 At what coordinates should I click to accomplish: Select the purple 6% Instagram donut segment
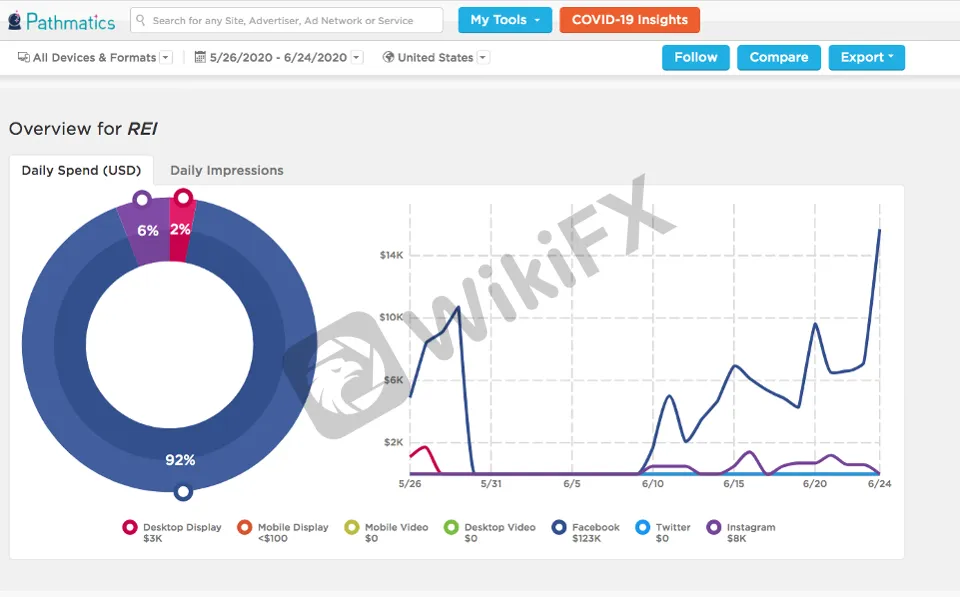click(147, 231)
